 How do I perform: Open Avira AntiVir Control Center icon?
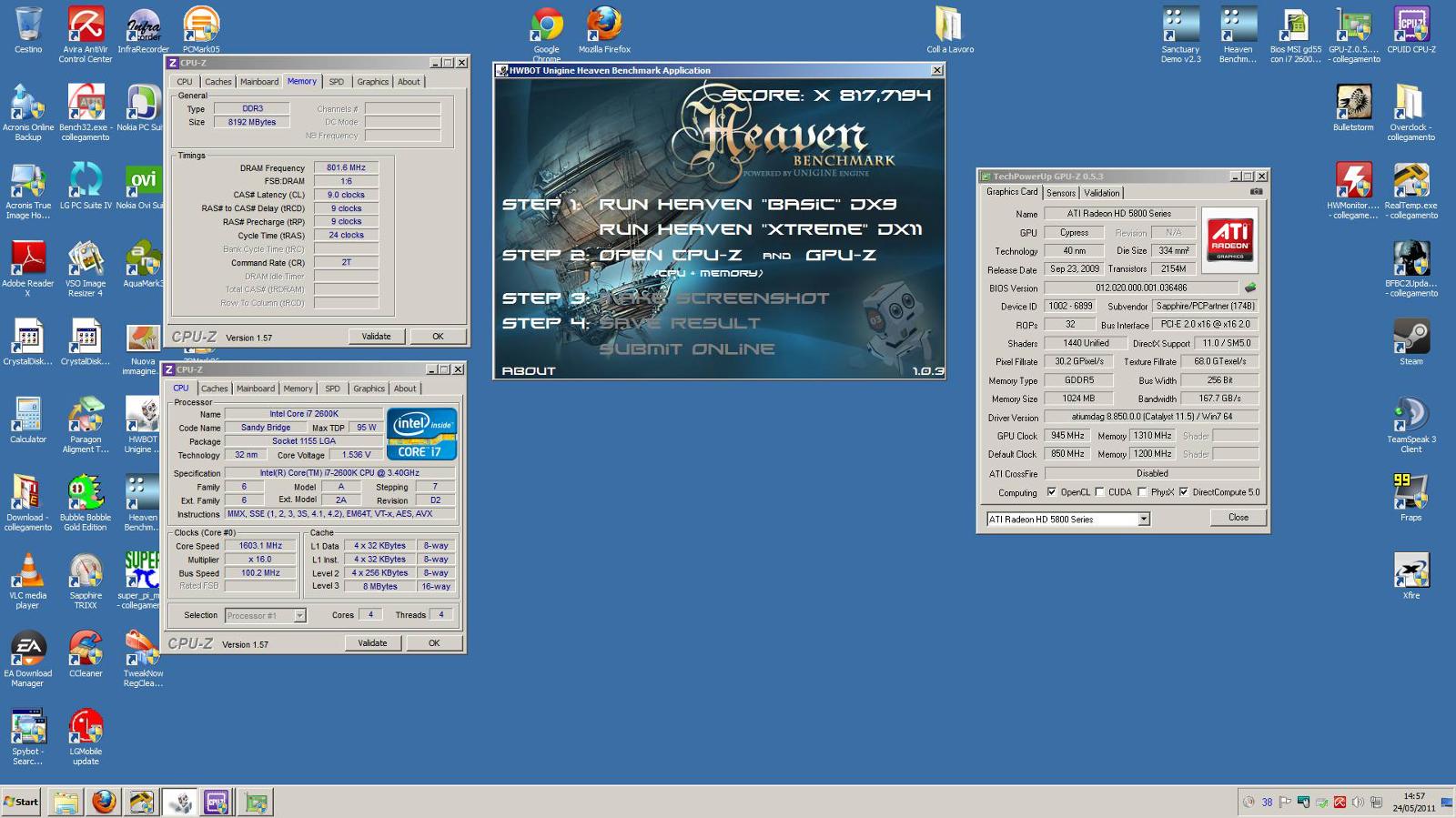(x=86, y=35)
